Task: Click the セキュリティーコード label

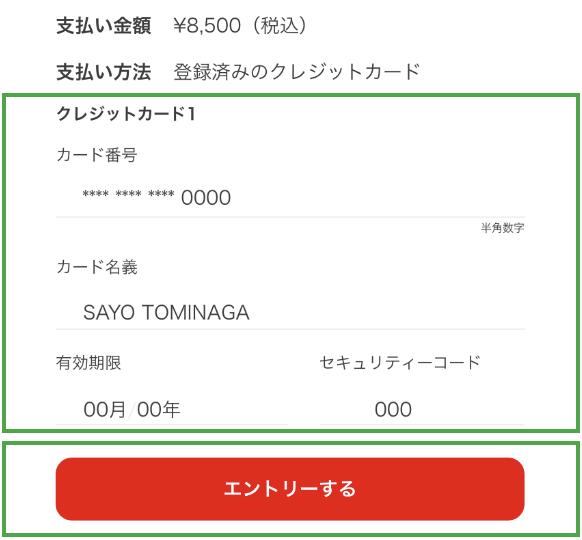Action: (x=400, y=363)
